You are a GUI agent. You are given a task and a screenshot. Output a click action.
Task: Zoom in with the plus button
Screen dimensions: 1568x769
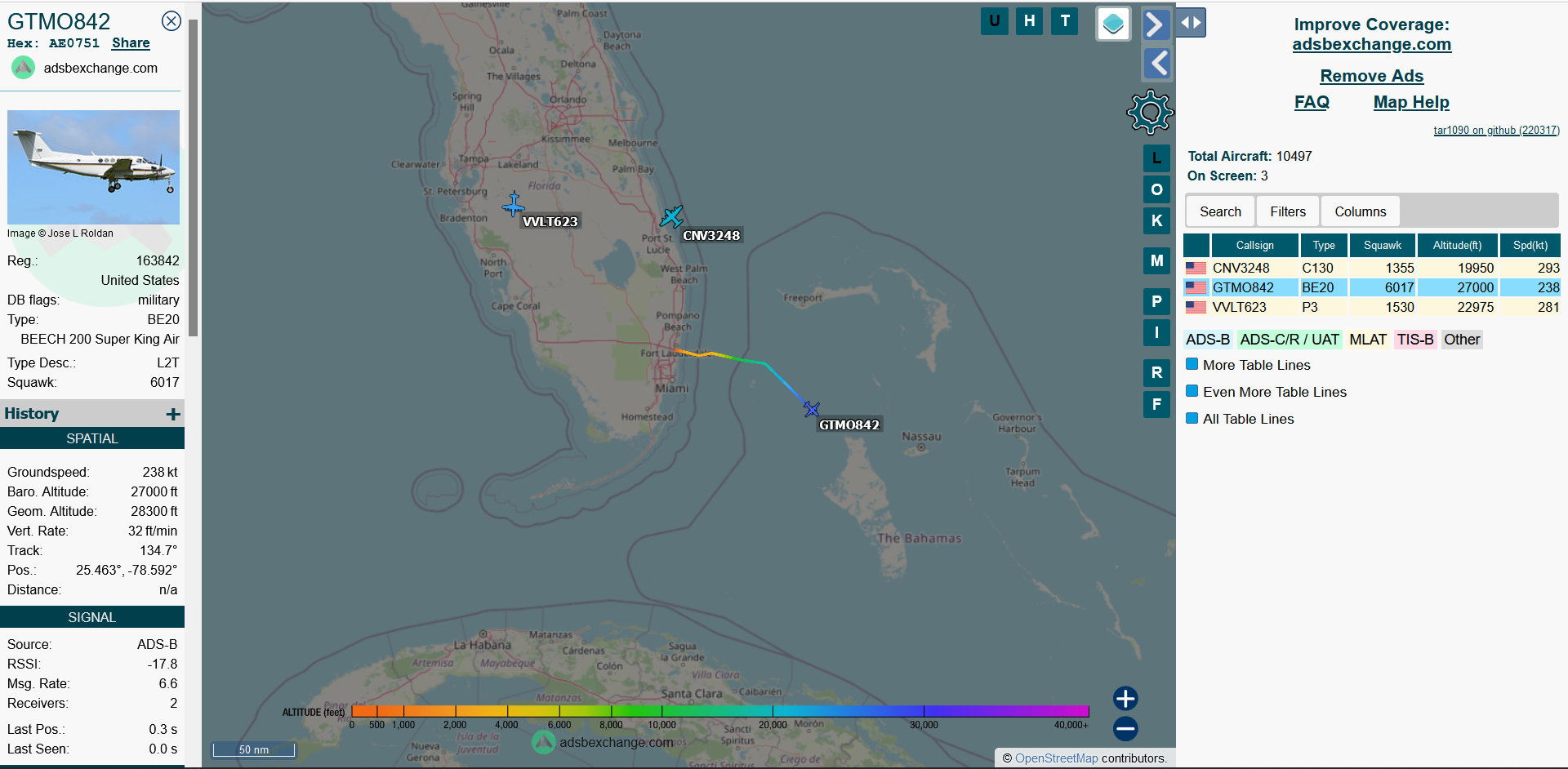coord(1125,699)
